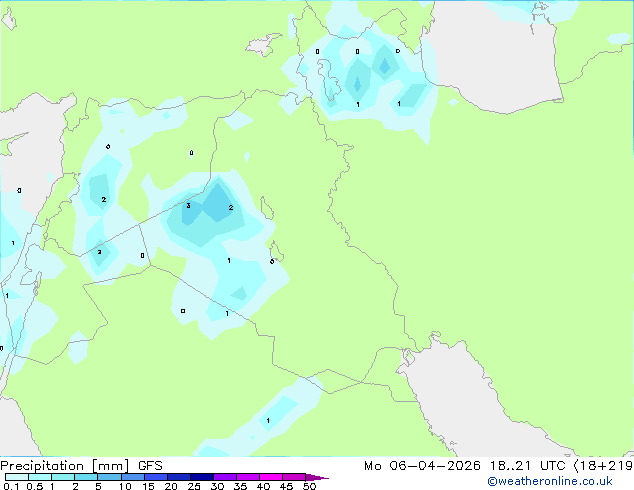Screen dimensions: 634x490
Task: Pick the 35–40 mm purple legend box
Action: tap(248, 477)
